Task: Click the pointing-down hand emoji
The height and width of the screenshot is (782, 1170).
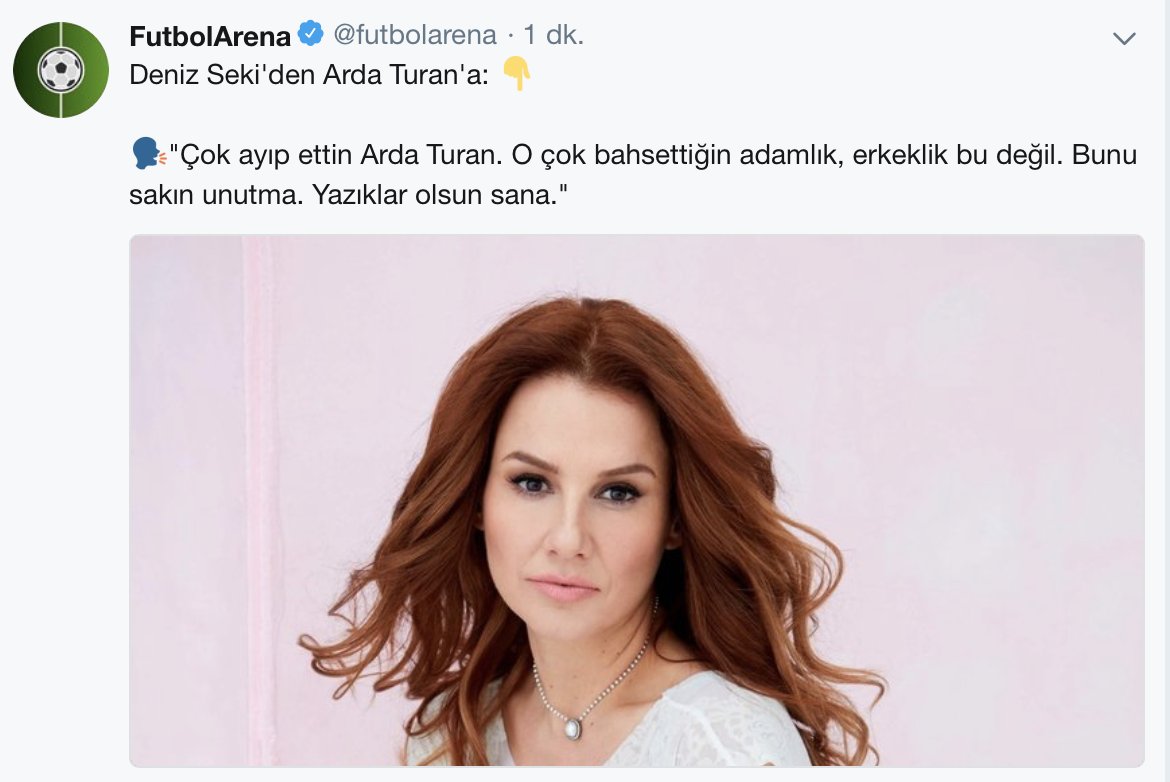Action: [516, 73]
